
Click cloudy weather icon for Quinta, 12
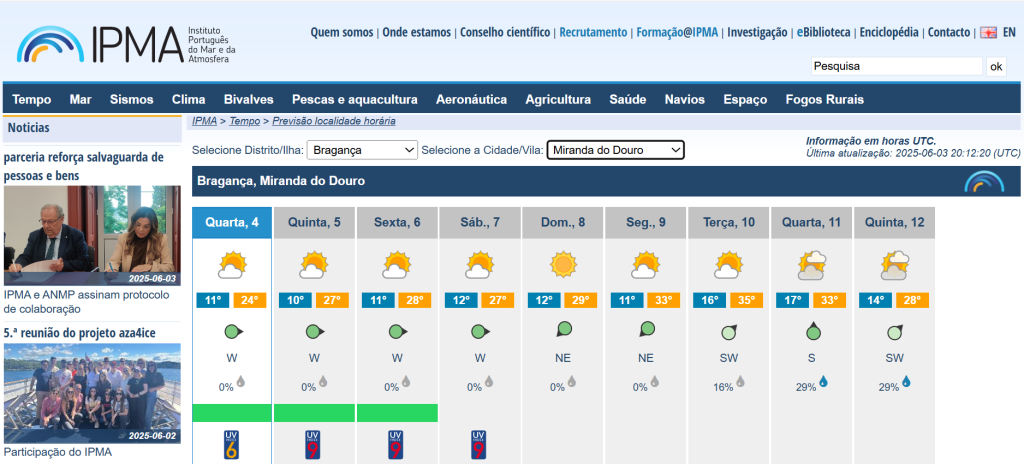(895, 265)
